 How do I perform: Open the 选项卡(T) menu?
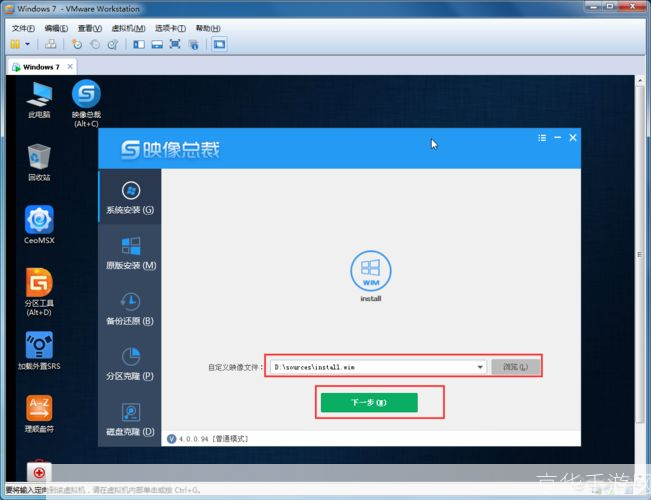[x=170, y=28]
